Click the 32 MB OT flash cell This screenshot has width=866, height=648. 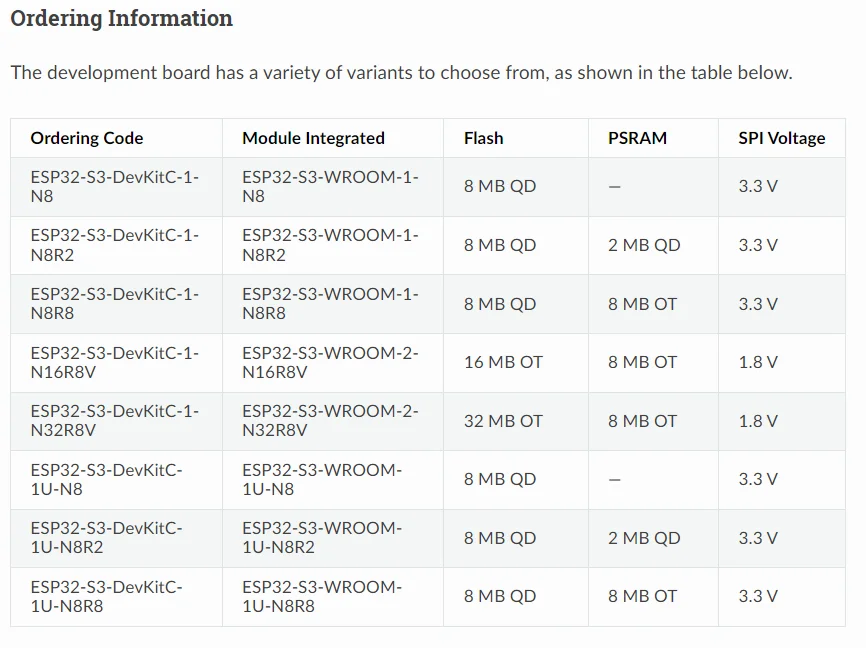pos(503,421)
